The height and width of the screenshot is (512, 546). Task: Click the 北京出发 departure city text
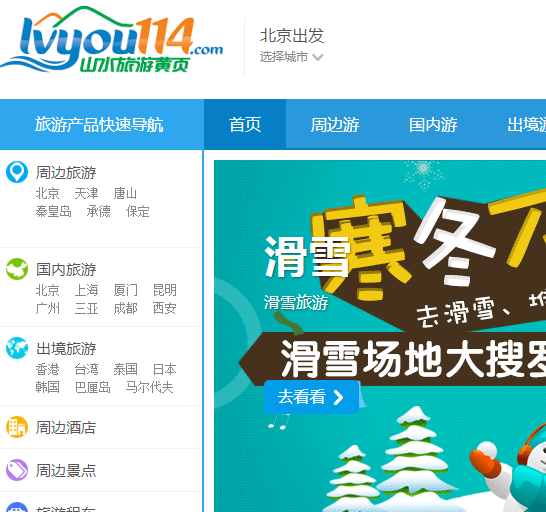[292, 36]
